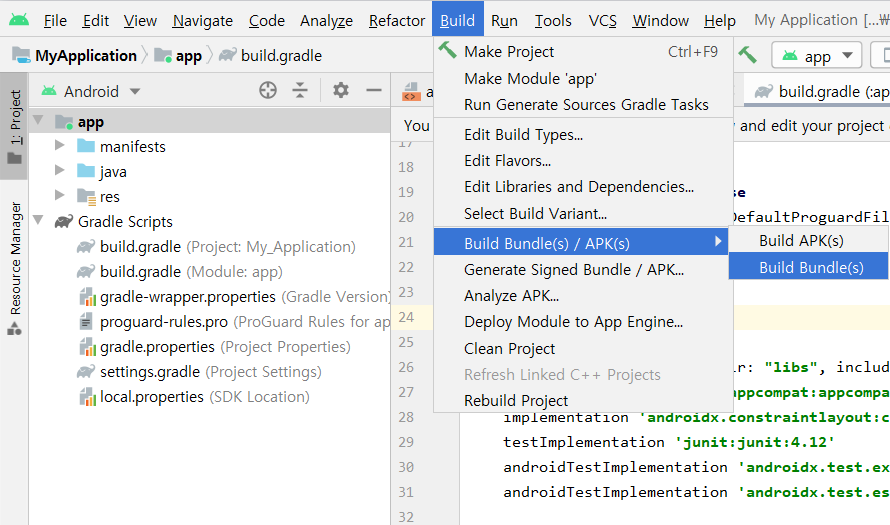Open the Navigate menu
This screenshot has height=525, width=890.
[203, 21]
